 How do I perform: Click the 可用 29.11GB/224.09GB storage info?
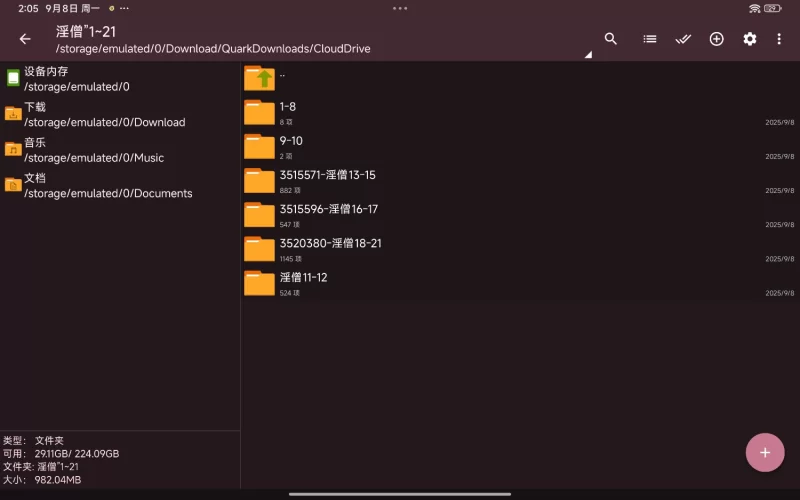click(x=61, y=454)
